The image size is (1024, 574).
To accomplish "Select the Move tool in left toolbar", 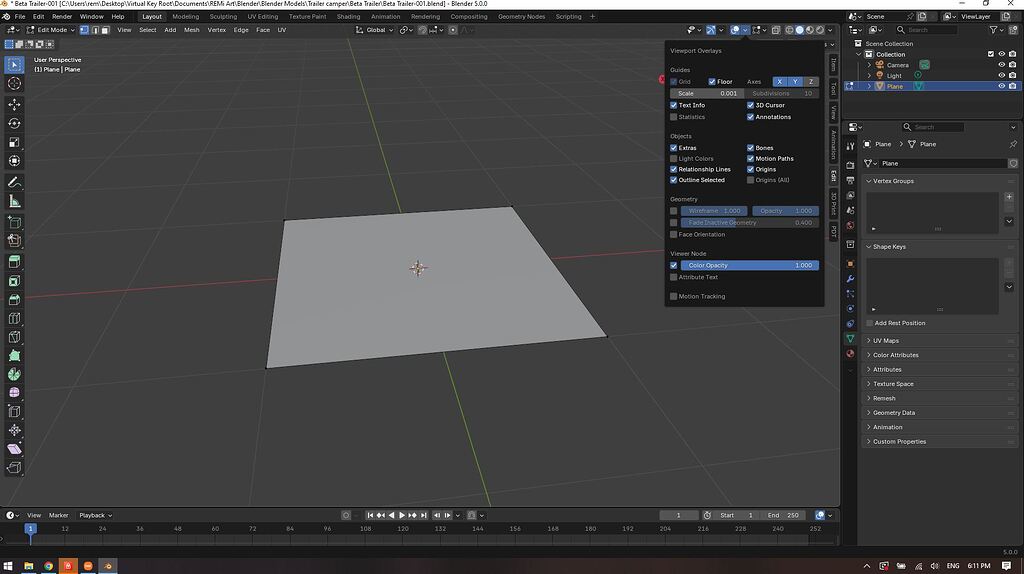I will point(14,104).
